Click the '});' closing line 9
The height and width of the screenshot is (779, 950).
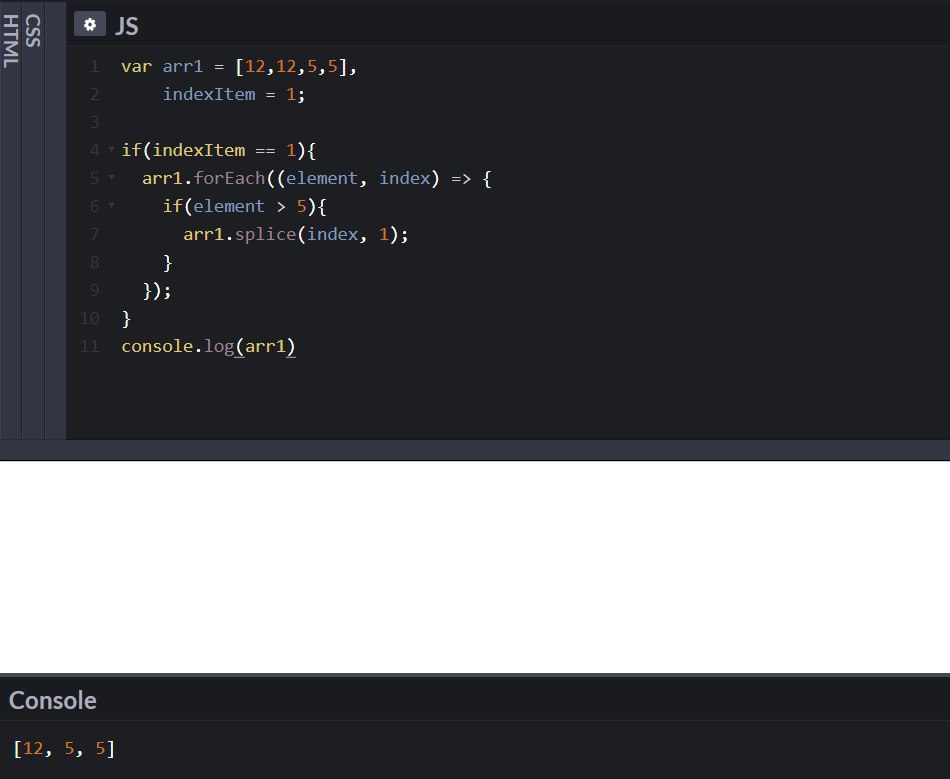pos(157,291)
